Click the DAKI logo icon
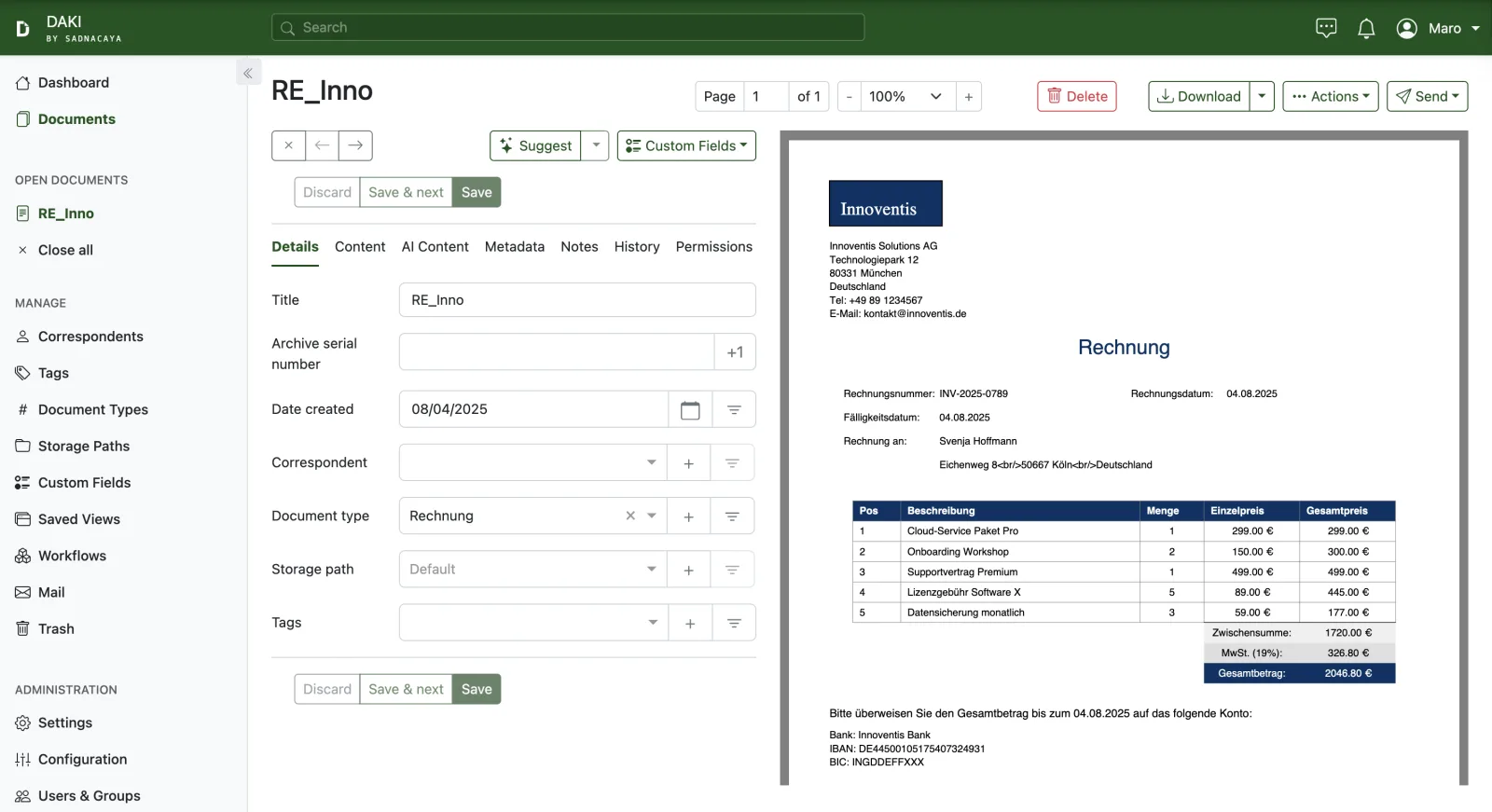This screenshot has width=1492, height=812. 22,29
